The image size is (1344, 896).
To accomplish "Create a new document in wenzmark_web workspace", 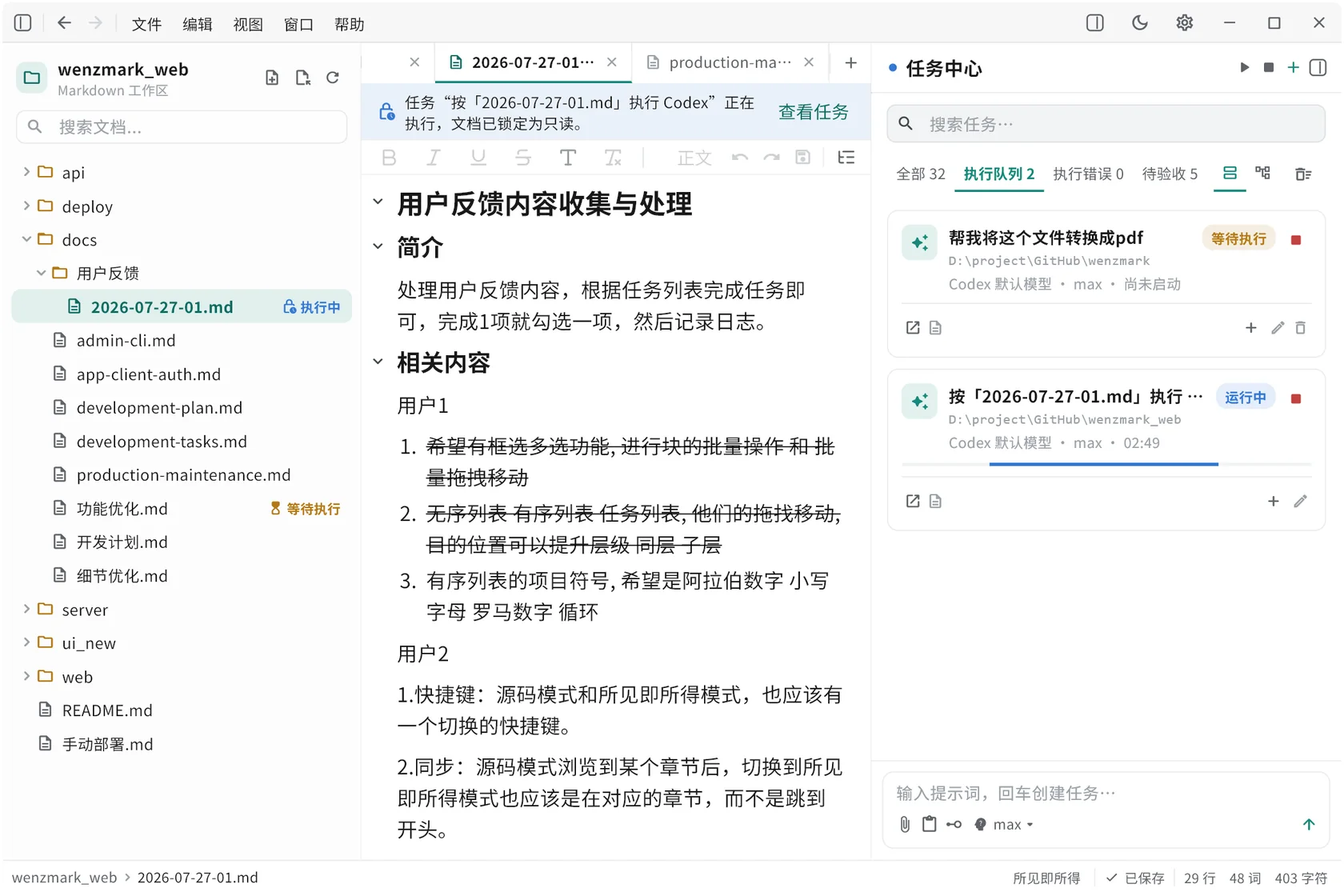I will pos(272,78).
